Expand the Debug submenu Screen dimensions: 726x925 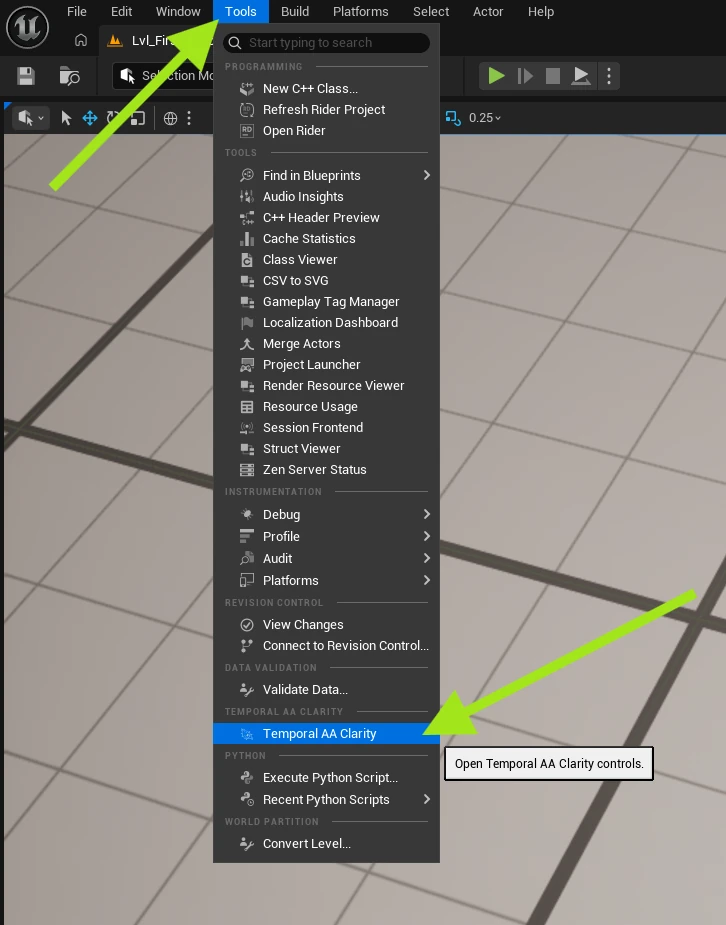coord(326,514)
